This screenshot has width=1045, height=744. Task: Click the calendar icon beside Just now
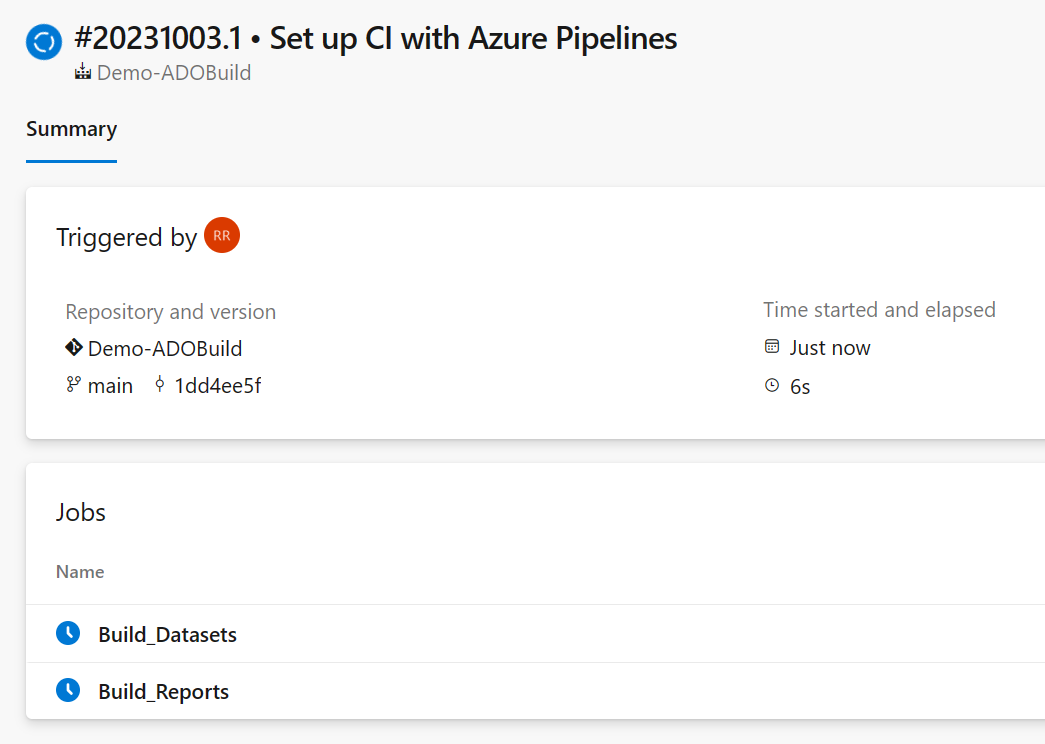click(x=771, y=346)
